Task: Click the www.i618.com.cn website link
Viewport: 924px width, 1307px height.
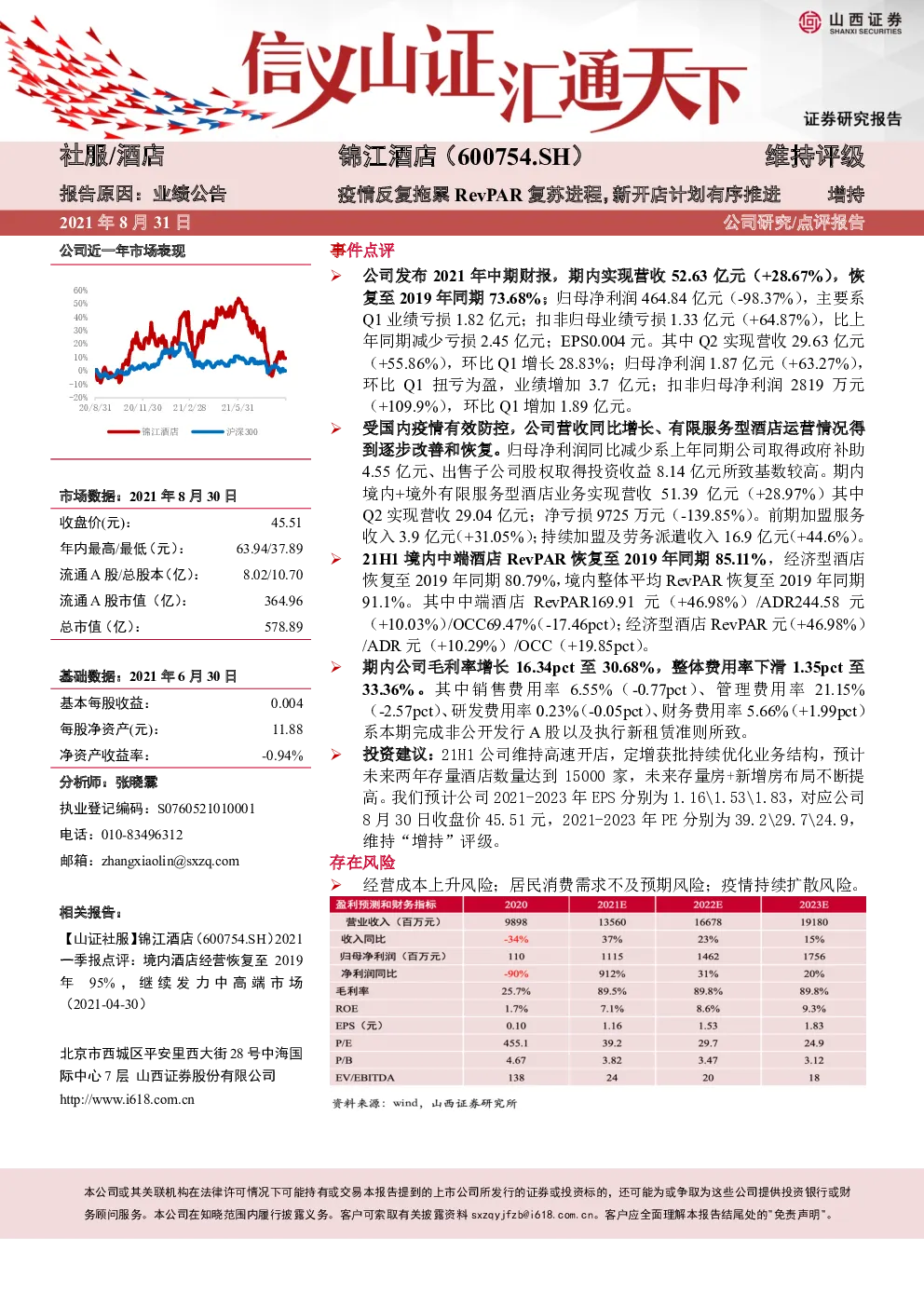Action: pyautogui.click(x=127, y=1099)
